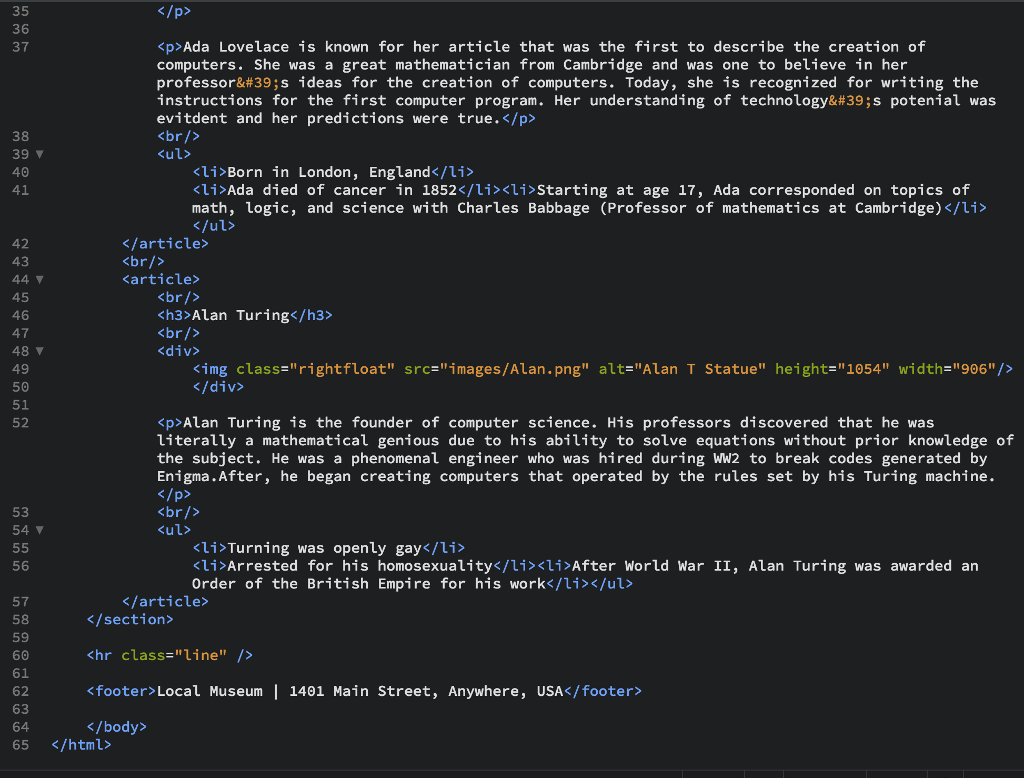This screenshot has width=1024, height=778.
Task: Click the closing </html> tag on line 65
Action: pyautogui.click(x=80, y=745)
